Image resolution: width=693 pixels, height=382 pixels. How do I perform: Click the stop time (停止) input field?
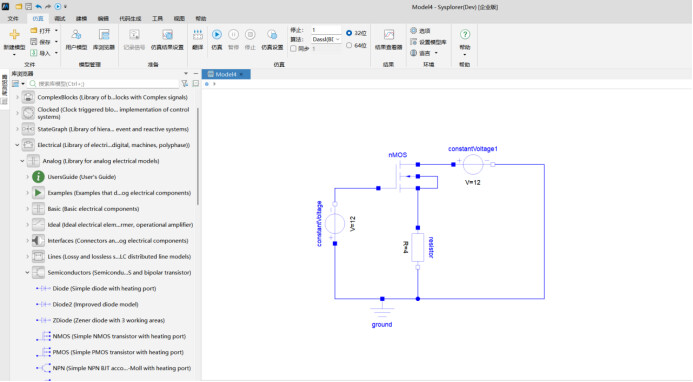[326, 30]
